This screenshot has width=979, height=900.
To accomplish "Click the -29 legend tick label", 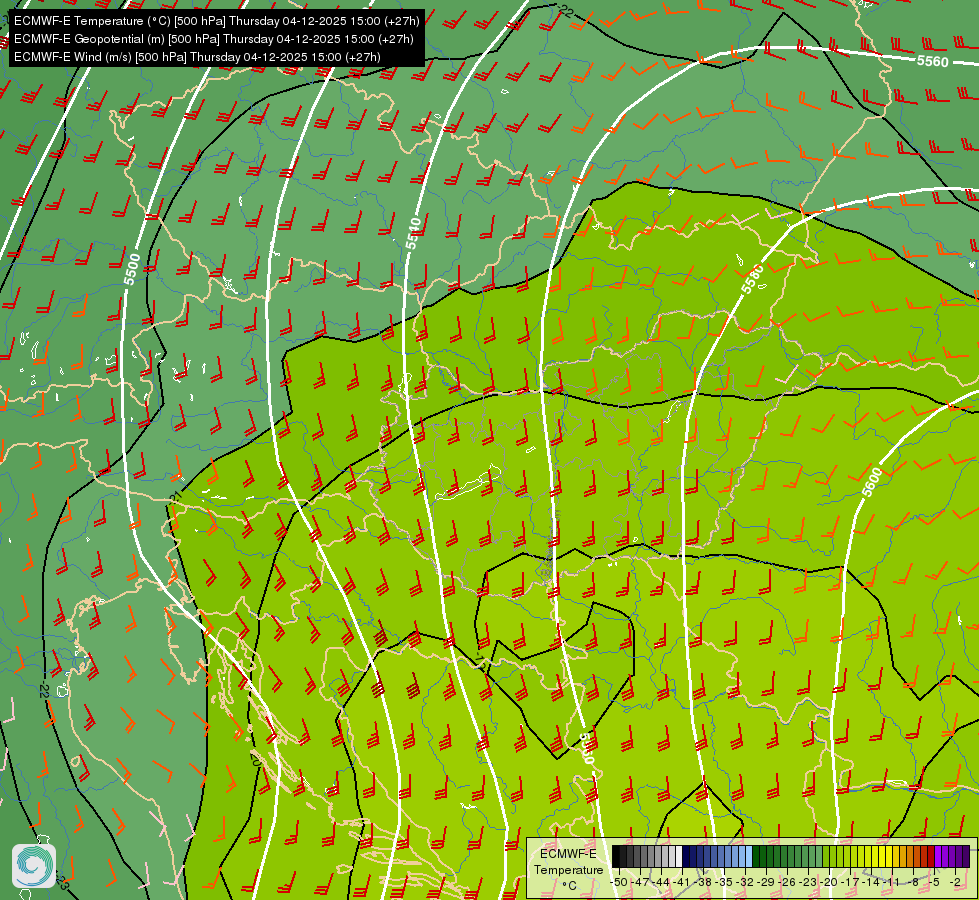I will click(x=765, y=883).
